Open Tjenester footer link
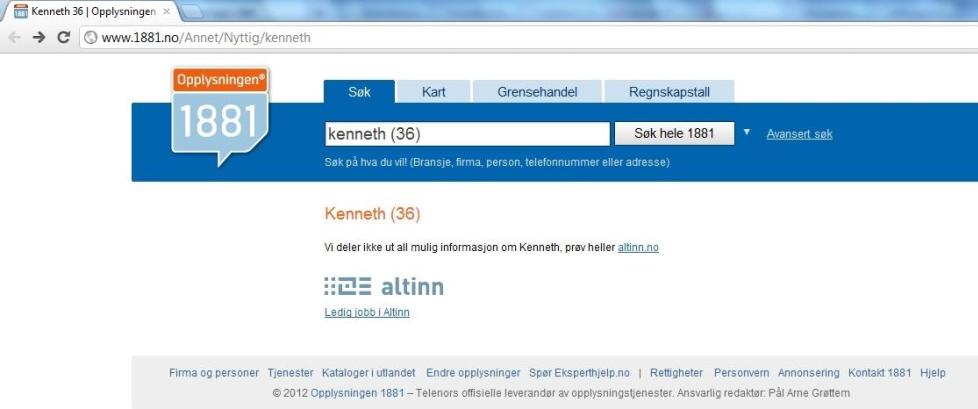Screen dimensions: 978x409 [x=291, y=373]
